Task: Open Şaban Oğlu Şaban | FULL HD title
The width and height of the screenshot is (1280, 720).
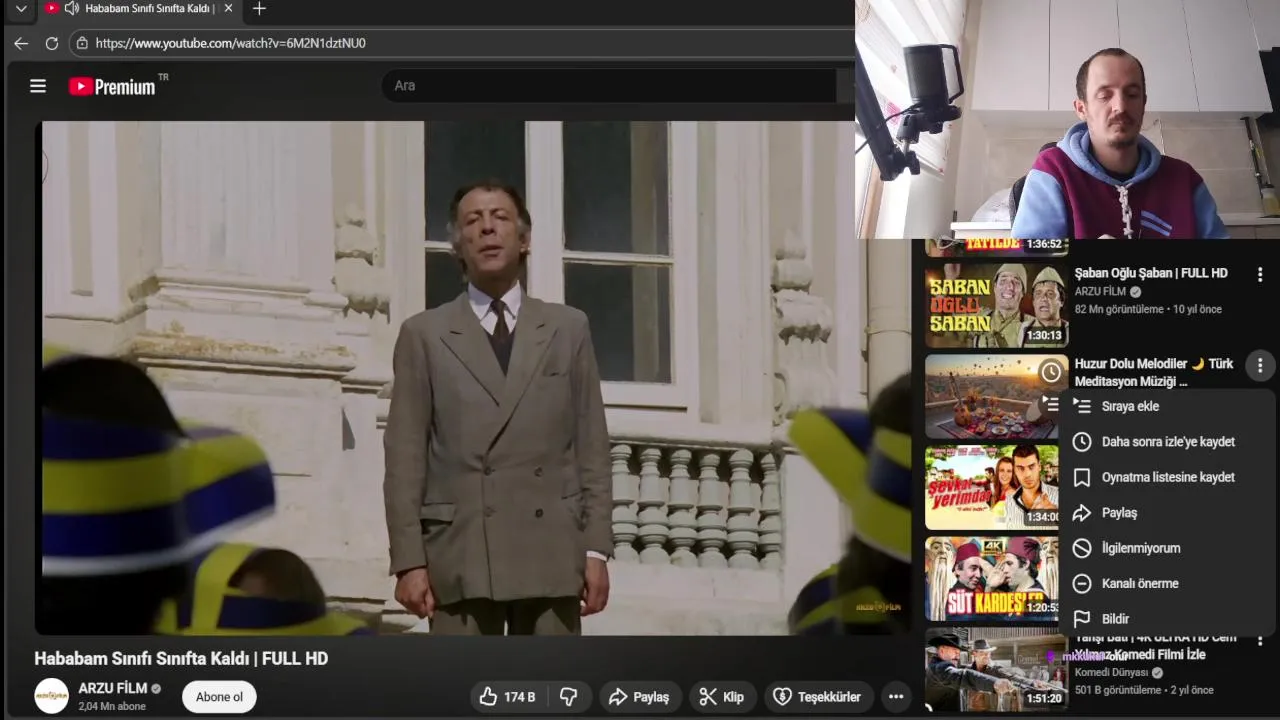Action: (1151, 273)
